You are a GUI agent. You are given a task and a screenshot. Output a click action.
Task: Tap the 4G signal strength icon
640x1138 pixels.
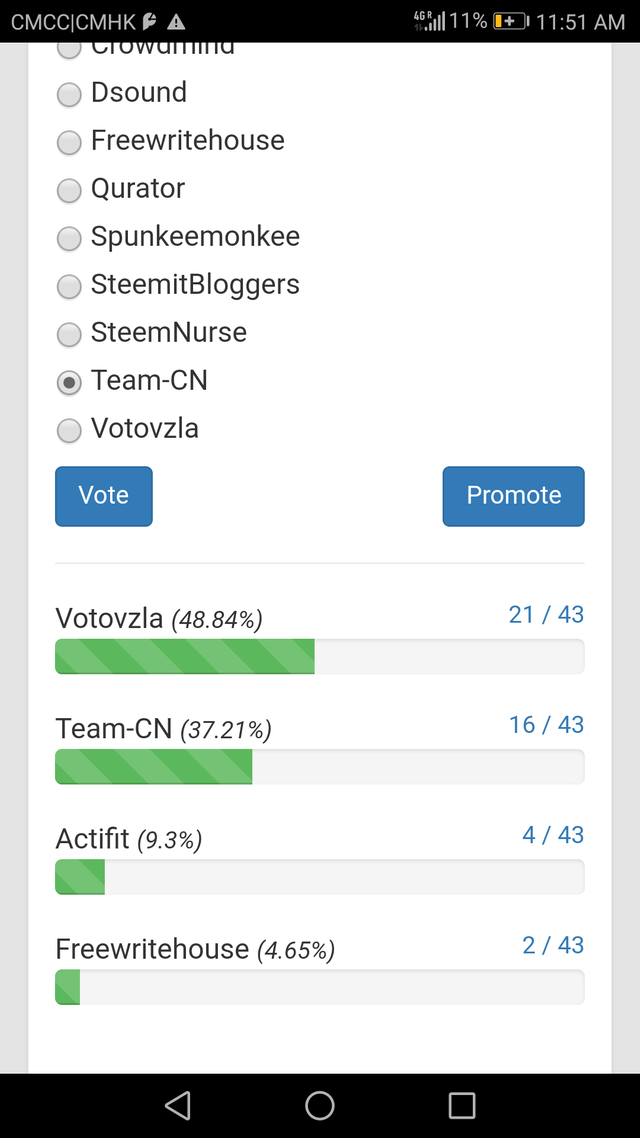(x=429, y=21)
